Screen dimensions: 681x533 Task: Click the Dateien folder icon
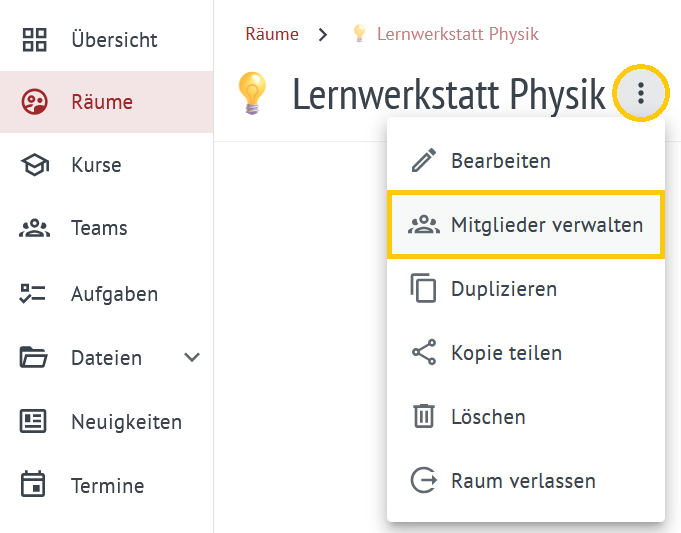(33, 357)
